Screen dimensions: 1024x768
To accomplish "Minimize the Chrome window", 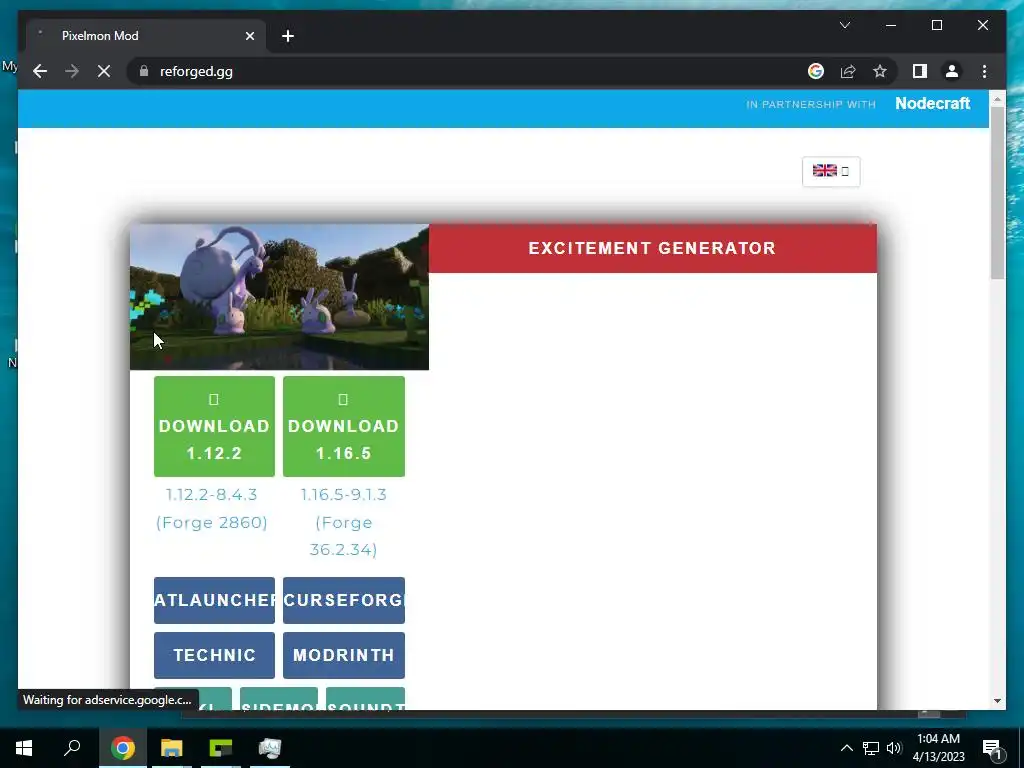I will coord(891,25).
